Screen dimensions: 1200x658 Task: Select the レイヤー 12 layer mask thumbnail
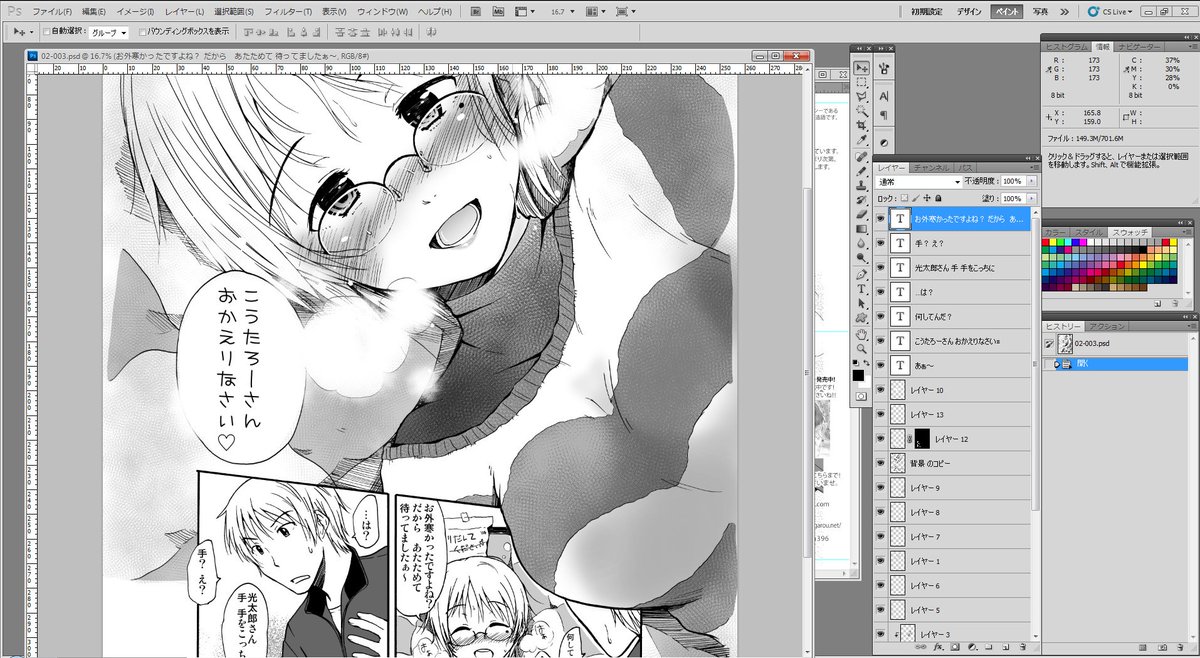(922, 438)
